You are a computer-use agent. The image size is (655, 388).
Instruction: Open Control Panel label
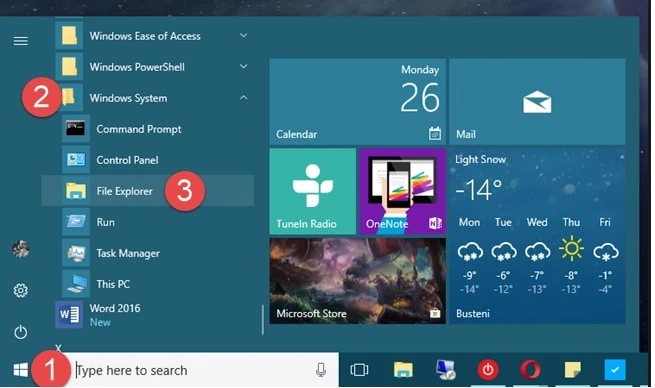pos(127,160)
